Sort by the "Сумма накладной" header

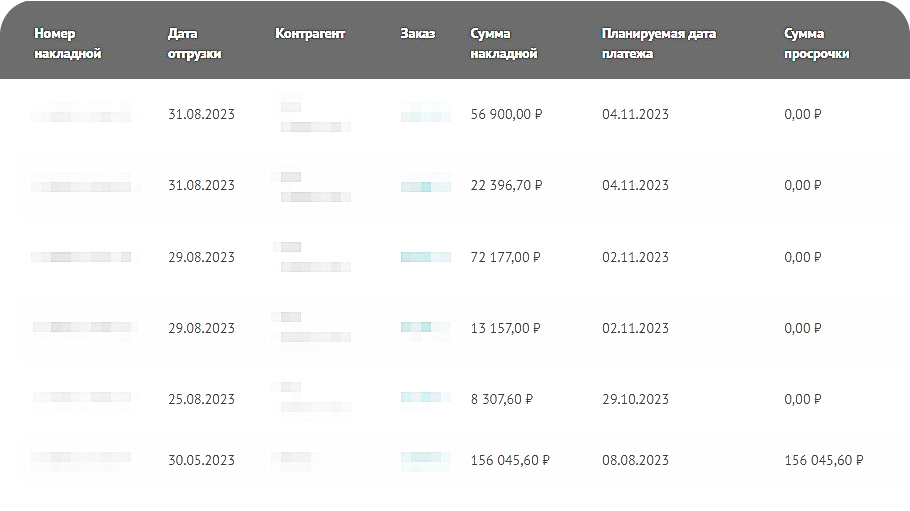(503, 44)
